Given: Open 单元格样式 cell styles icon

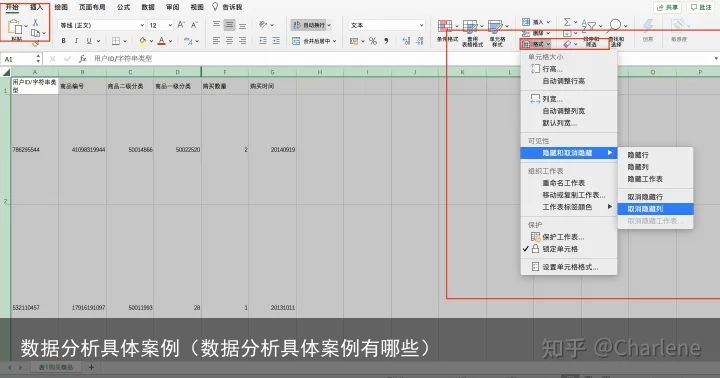Looking at the screenshot, I should (495, 27).
